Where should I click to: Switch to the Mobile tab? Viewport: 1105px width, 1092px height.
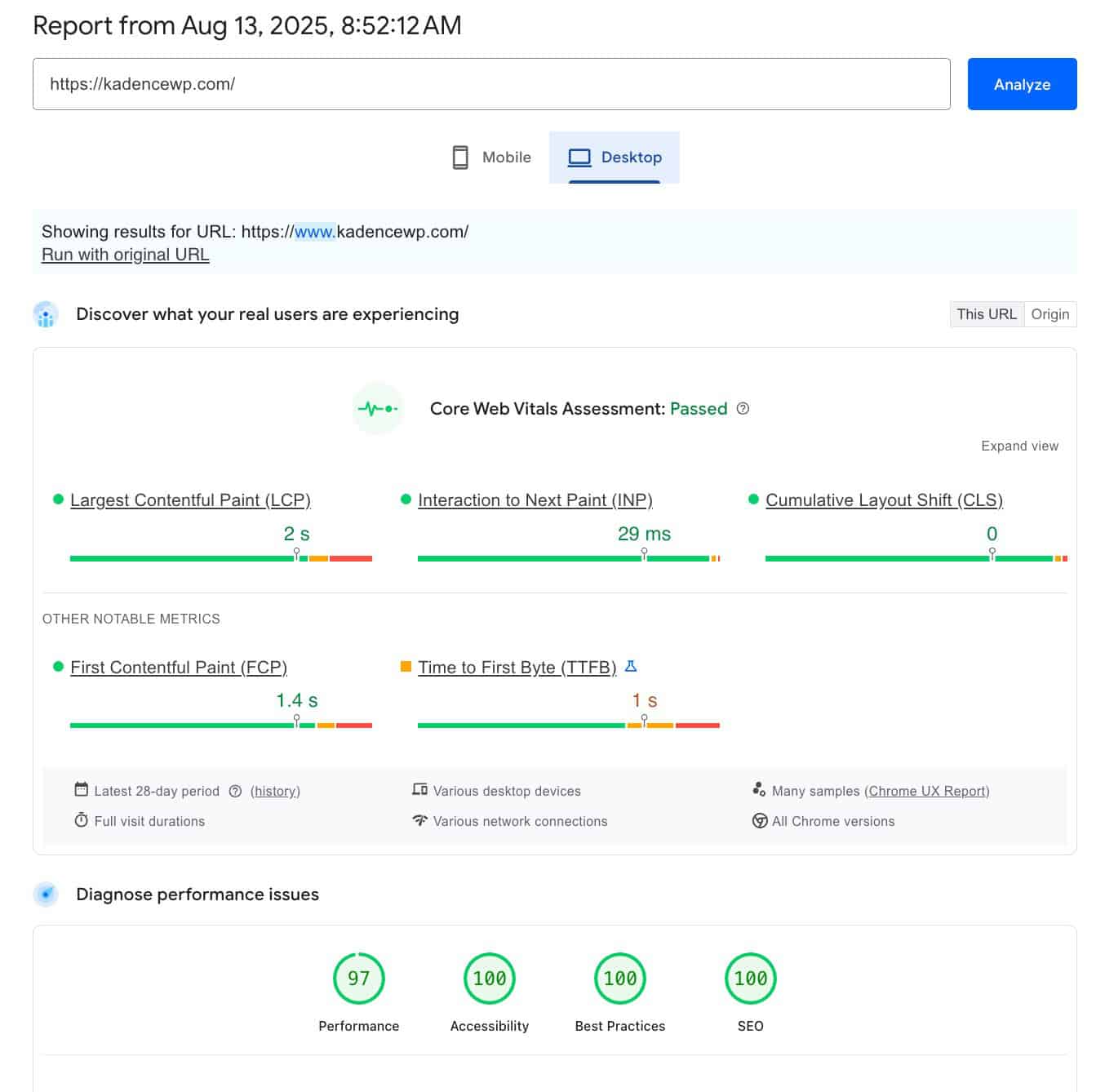click(x=491, y=158)
